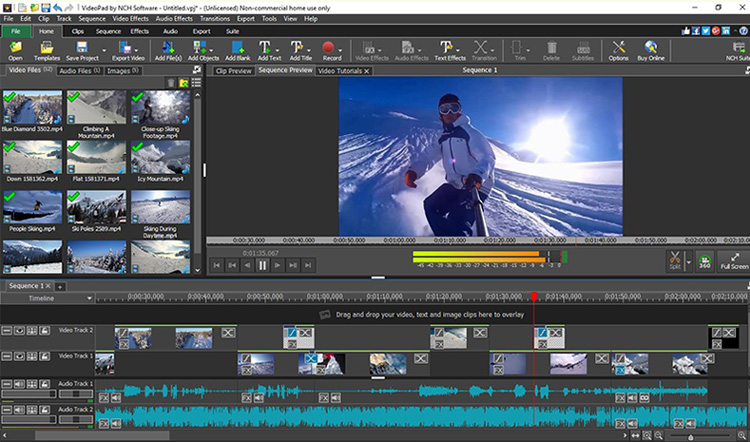This screenshot has height=442, width=750.
Task: Open the Options button
Action: point(618,51)
